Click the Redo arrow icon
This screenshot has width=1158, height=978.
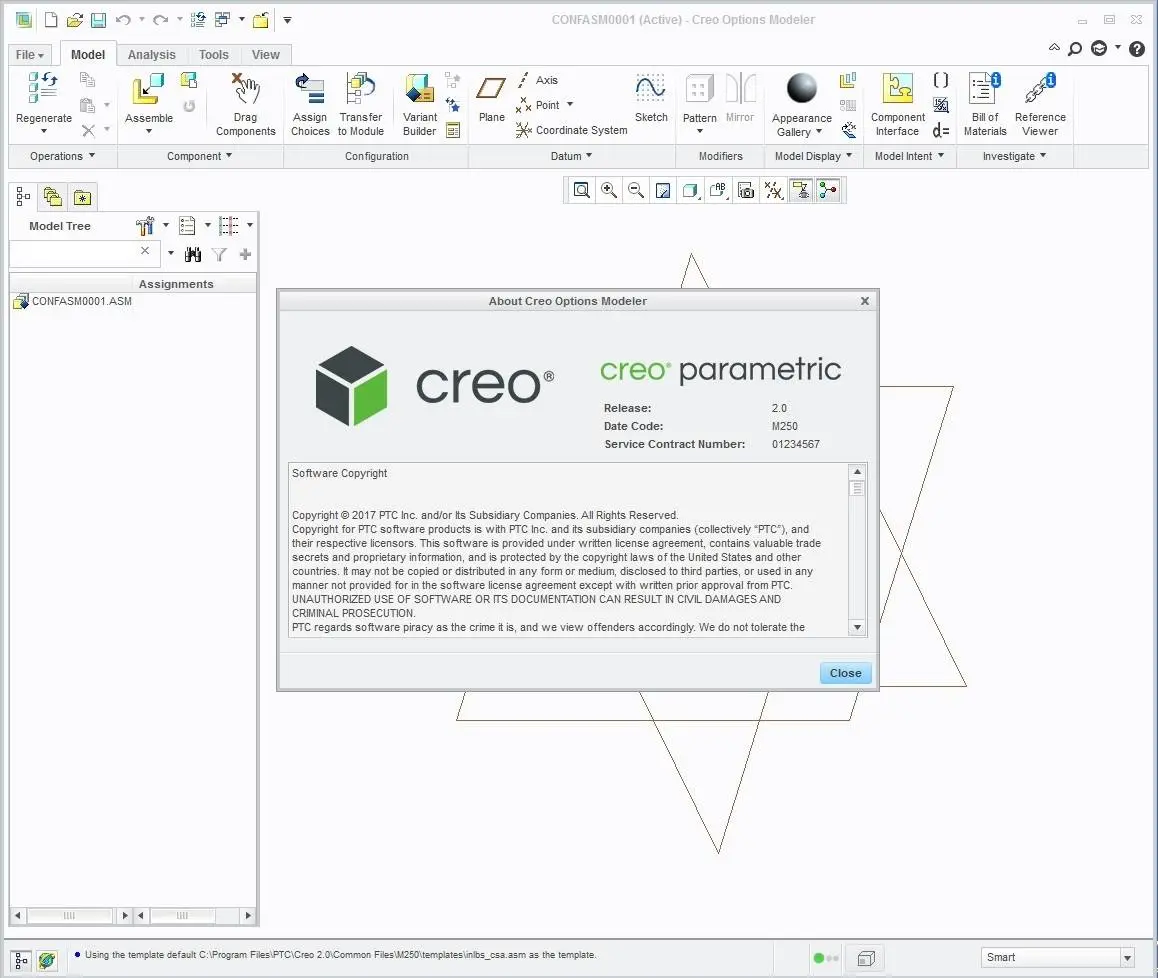pos(160,20)
